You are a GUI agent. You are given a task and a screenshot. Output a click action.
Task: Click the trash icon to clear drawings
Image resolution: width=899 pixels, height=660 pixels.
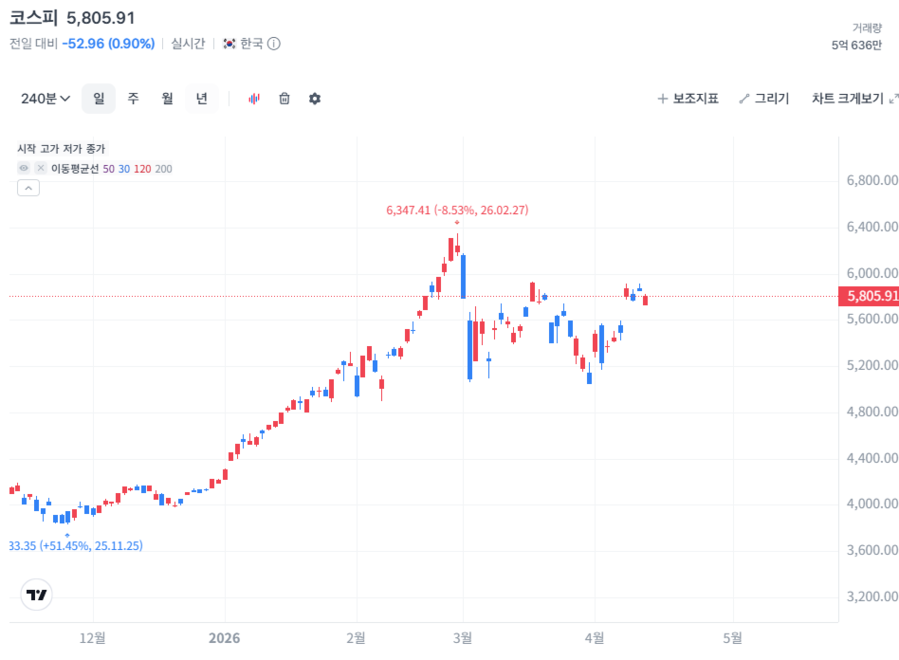[284, 98]
